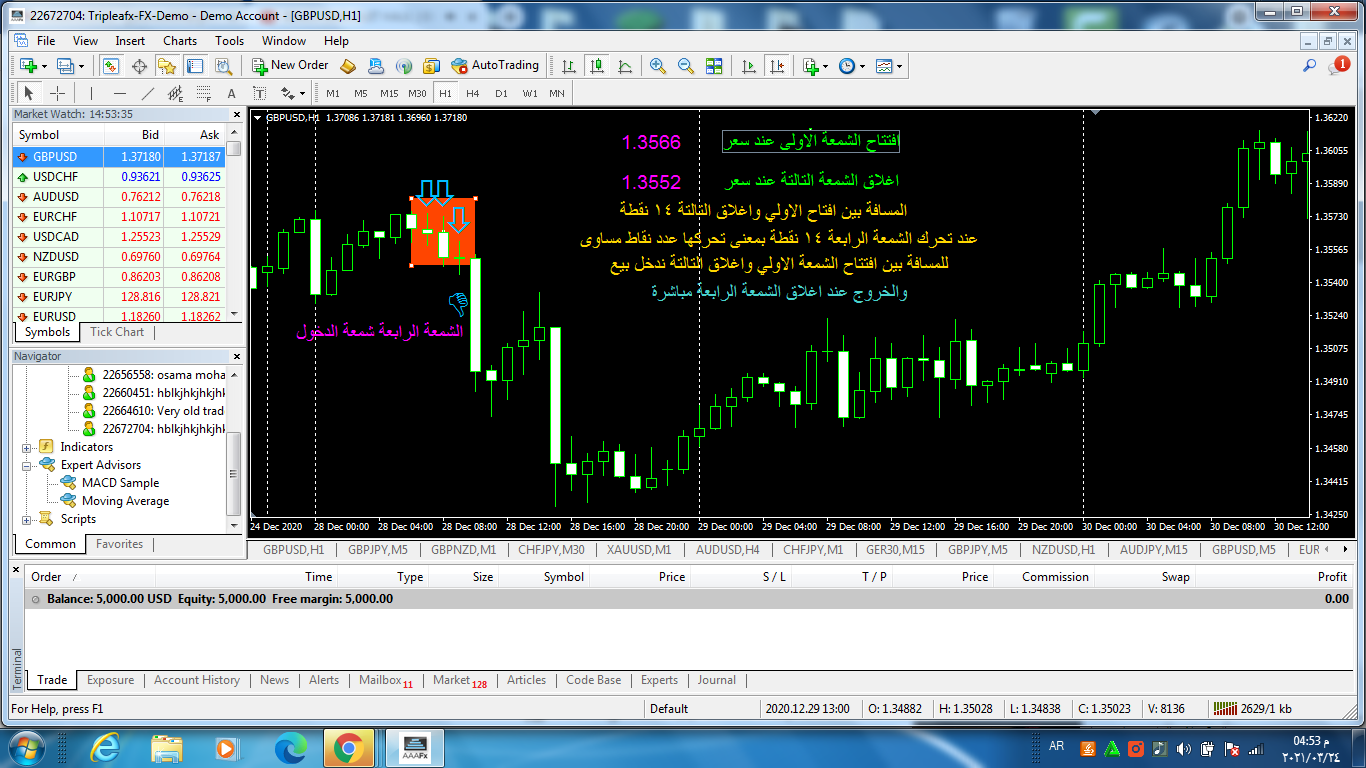Image resolution: width=1366 pixels, height=768 pixels.
Task: Open the chart templates dropdown arrow
Action: click(900, 66)
